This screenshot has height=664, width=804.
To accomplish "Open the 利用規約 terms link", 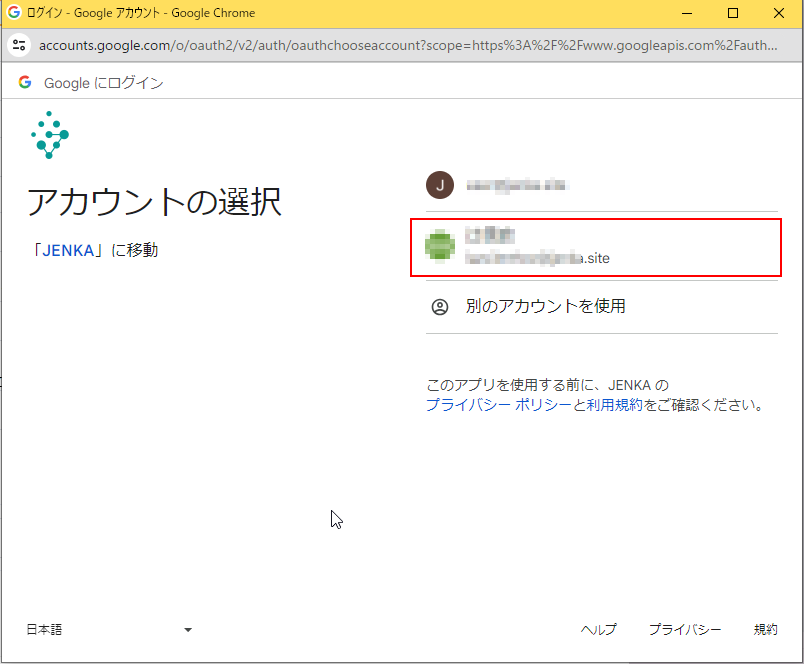I will (x=614, y=405).
